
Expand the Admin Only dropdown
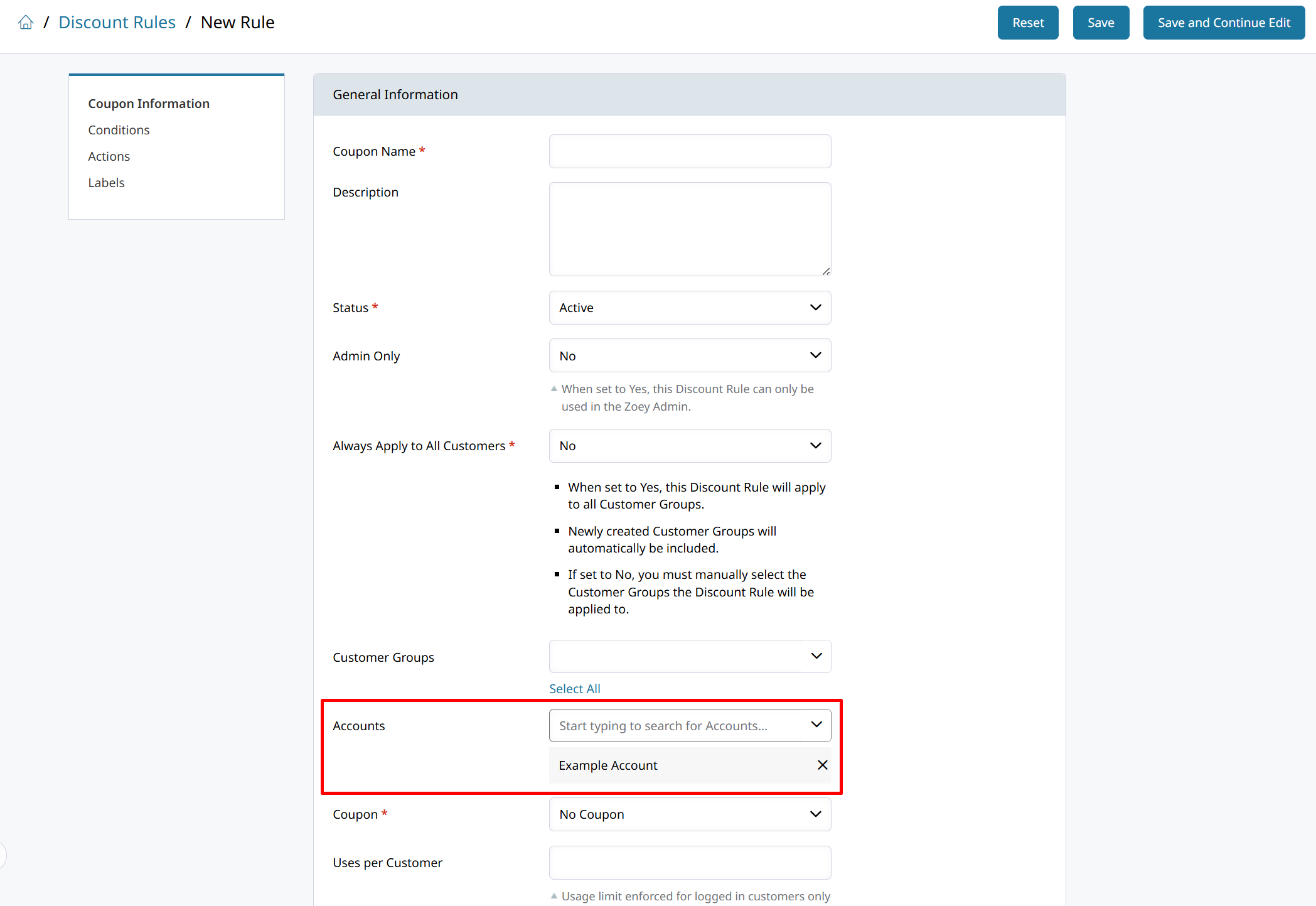coord(689,356)
